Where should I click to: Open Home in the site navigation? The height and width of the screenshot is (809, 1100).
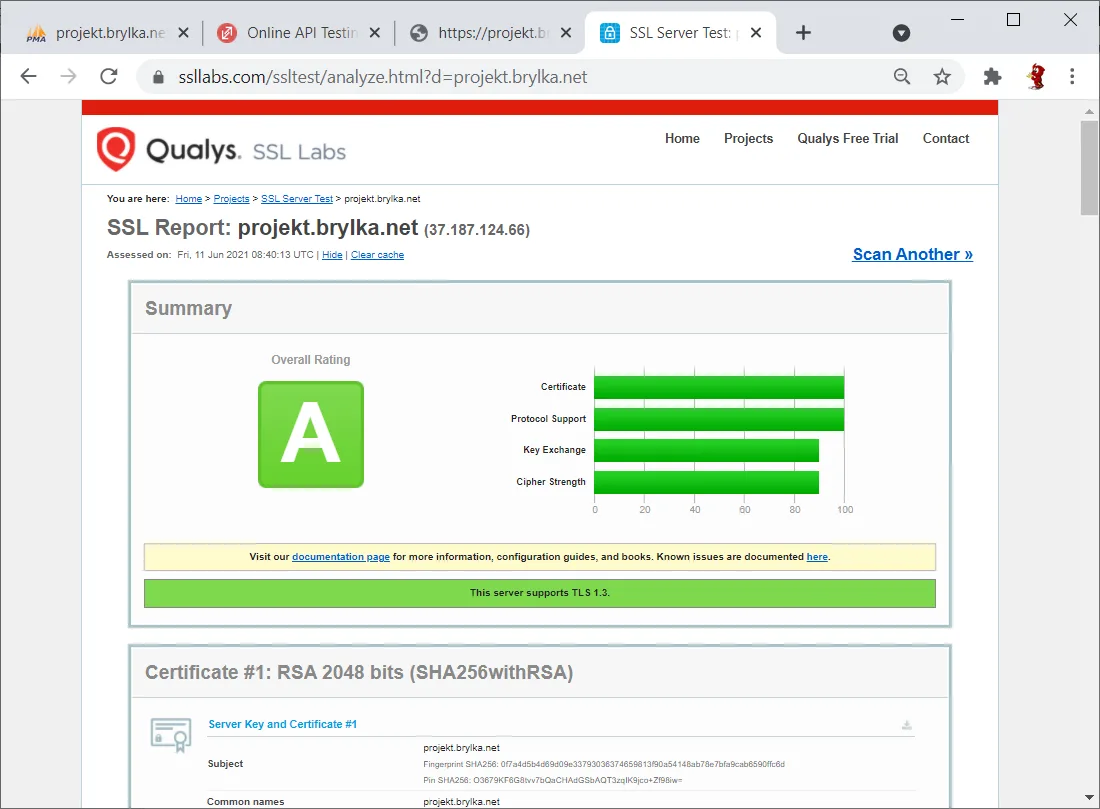682,138
